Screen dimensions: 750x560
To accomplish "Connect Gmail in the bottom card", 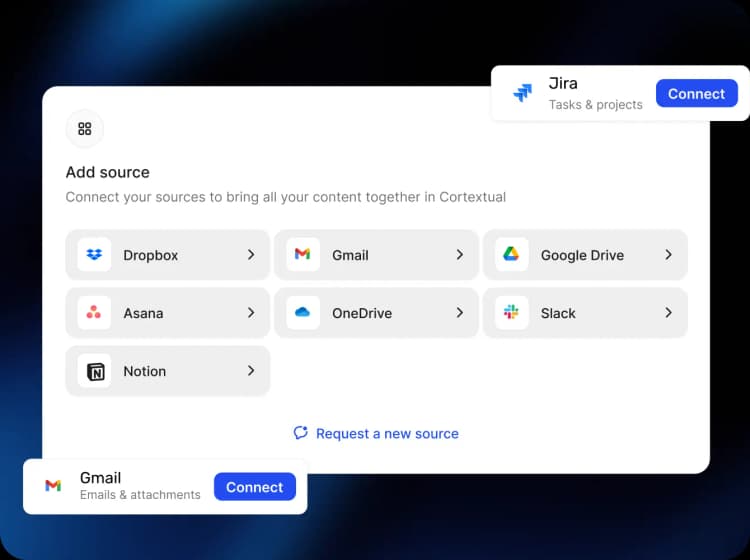I will click(254, 487).
